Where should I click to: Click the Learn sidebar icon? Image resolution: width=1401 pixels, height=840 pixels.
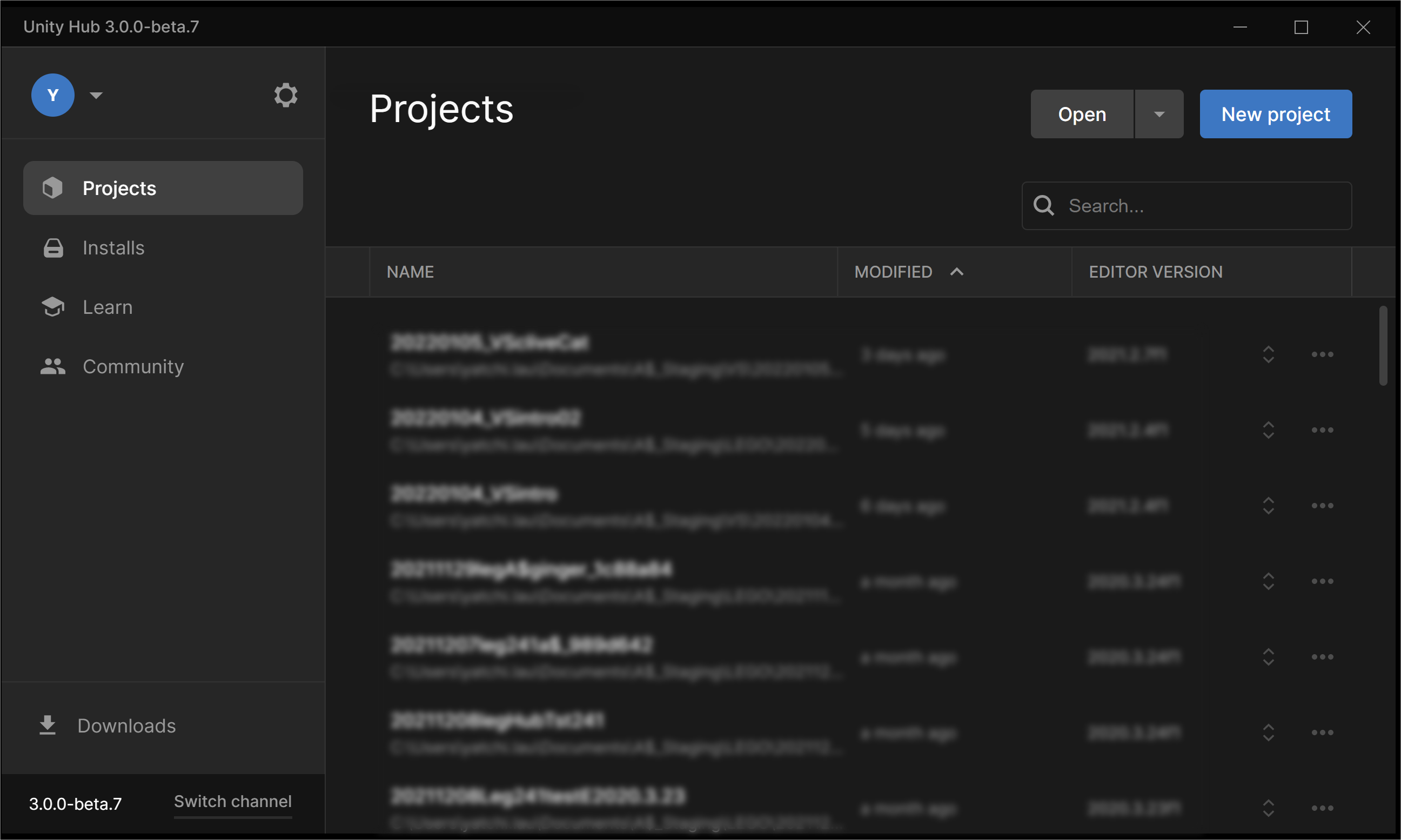pyautogui.click(x=53, y=306)
